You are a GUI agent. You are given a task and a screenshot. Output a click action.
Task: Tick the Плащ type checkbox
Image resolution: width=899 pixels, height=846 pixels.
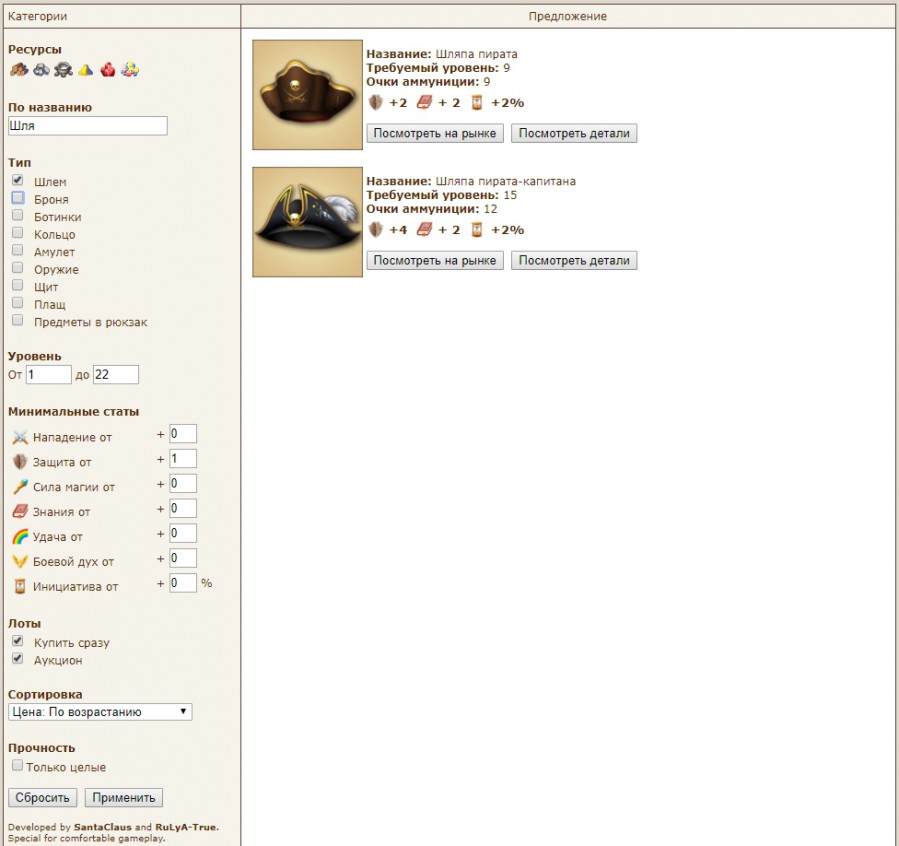point(18,303)
